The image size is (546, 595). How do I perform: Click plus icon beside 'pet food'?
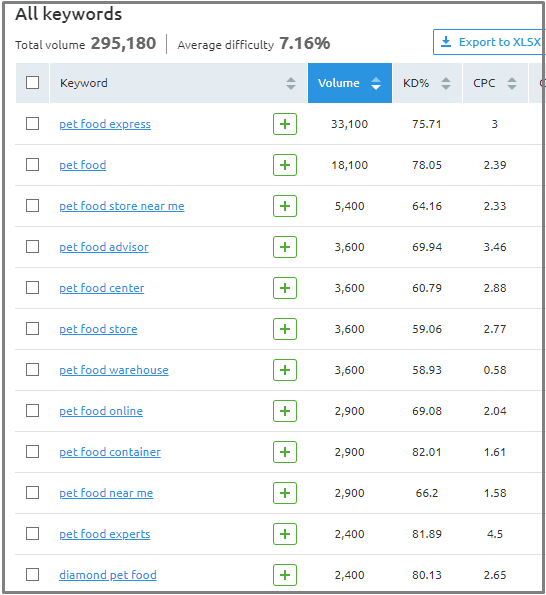click(x=285, y=165)
